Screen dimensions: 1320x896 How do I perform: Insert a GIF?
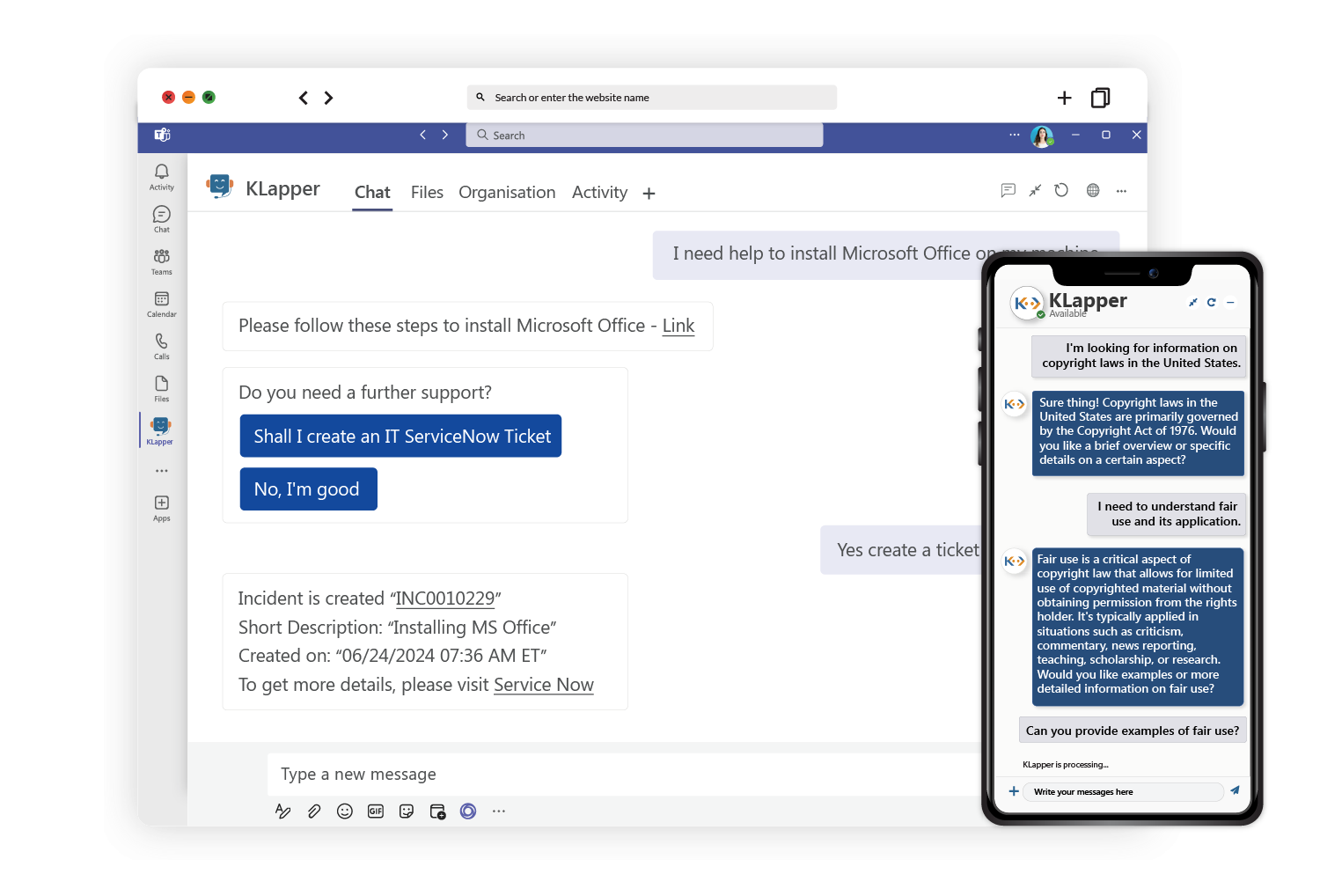tap(376, 812)
